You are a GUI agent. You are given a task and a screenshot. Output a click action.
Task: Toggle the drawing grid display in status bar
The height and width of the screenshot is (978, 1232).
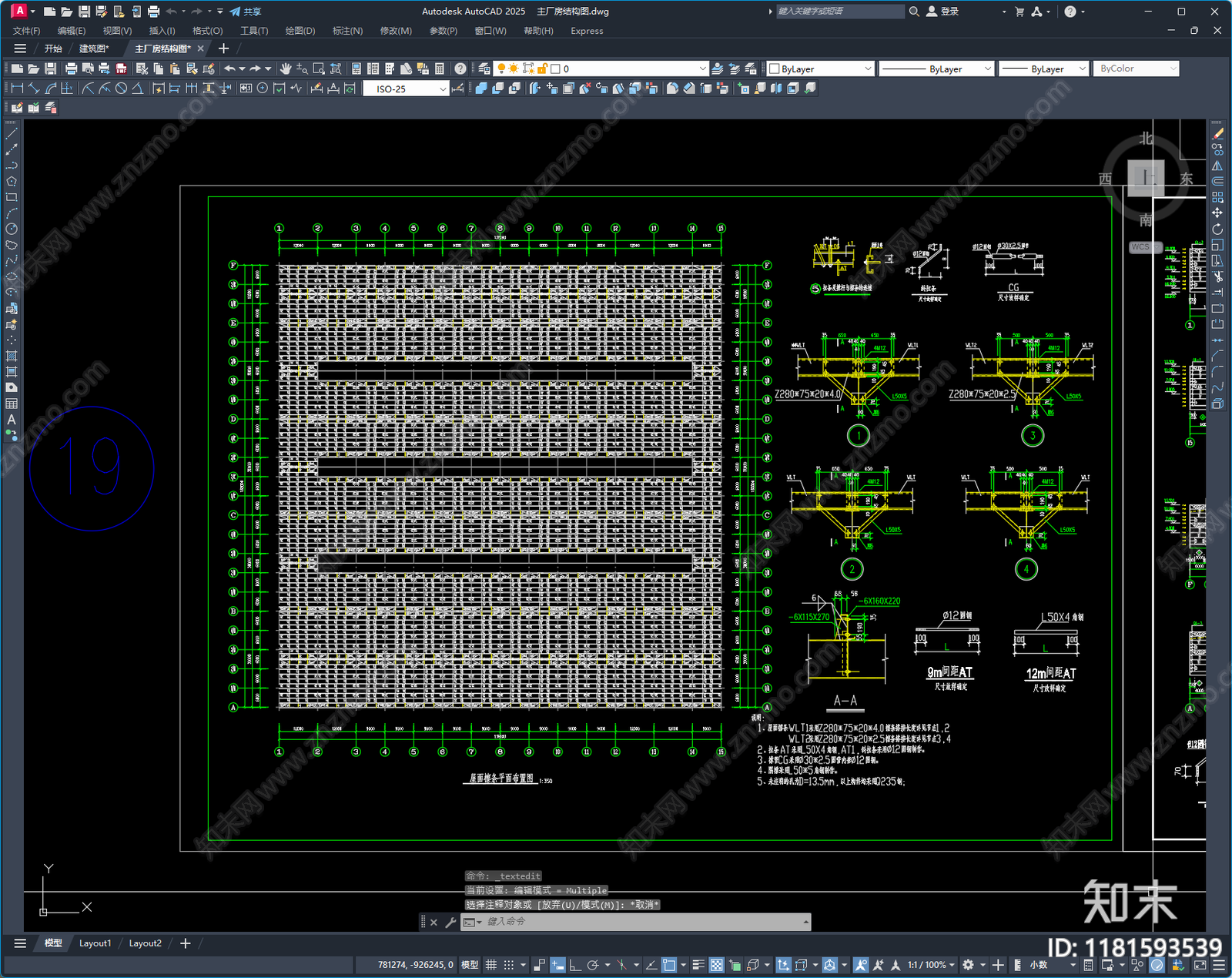[490, 965]
